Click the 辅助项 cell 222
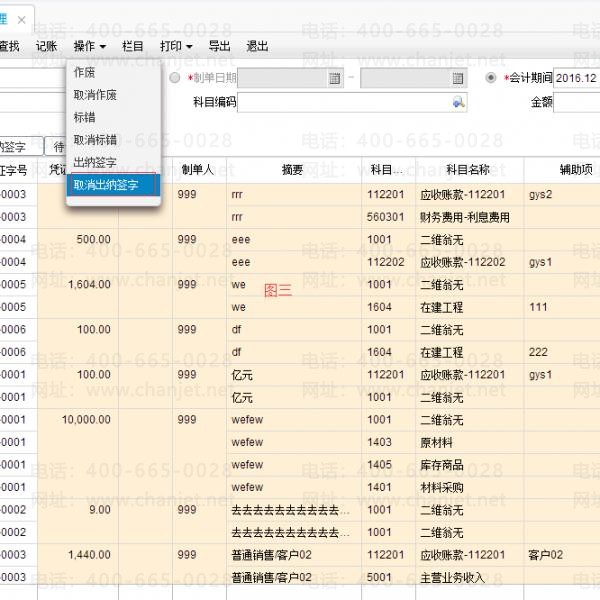The height and width of the screenshot is (600, 600). [x=562, y=352]
